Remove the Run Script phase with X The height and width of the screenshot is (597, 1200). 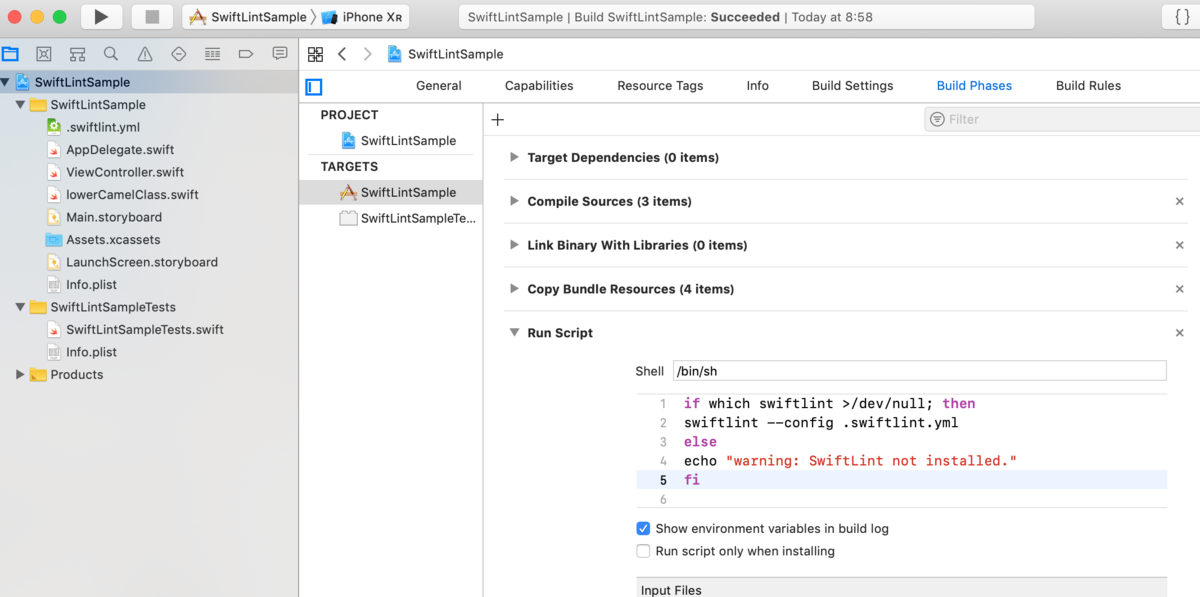click(x=1180, y=334)
